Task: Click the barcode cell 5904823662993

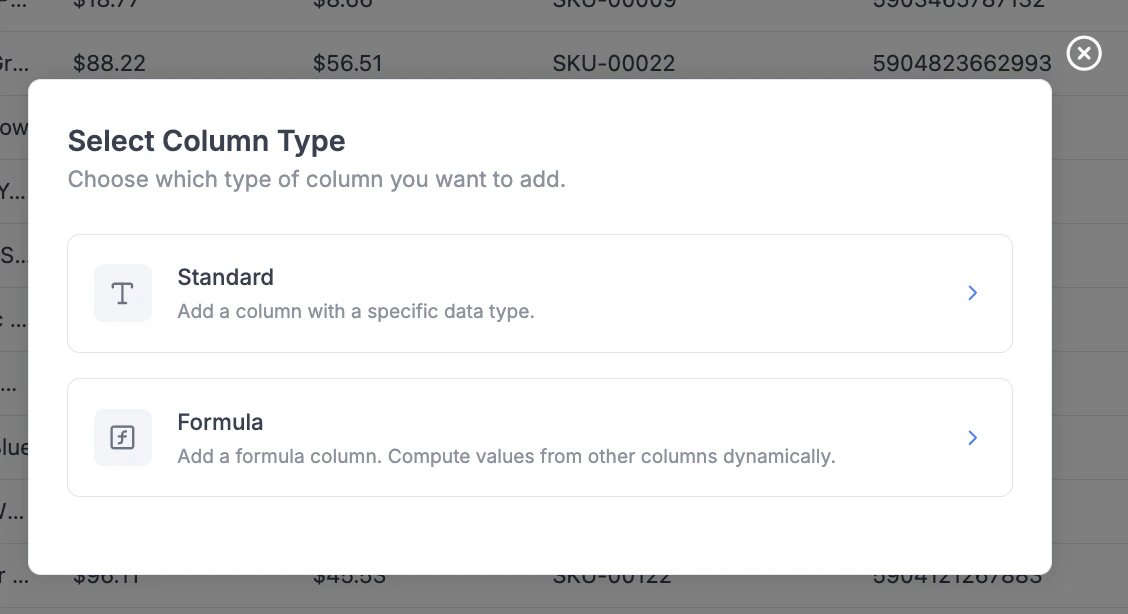Action: click(x=961, y=64)
